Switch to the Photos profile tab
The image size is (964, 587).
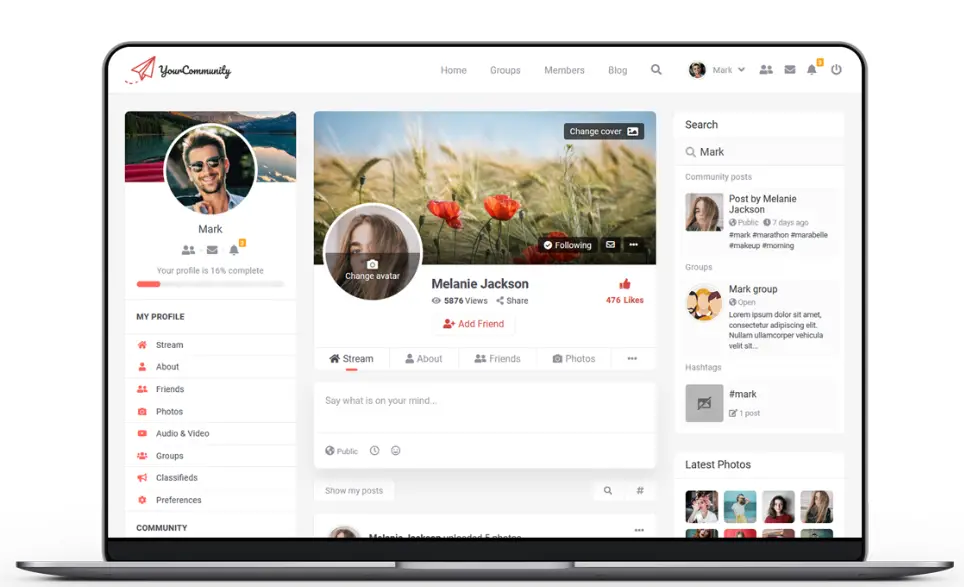coord(574,358)
